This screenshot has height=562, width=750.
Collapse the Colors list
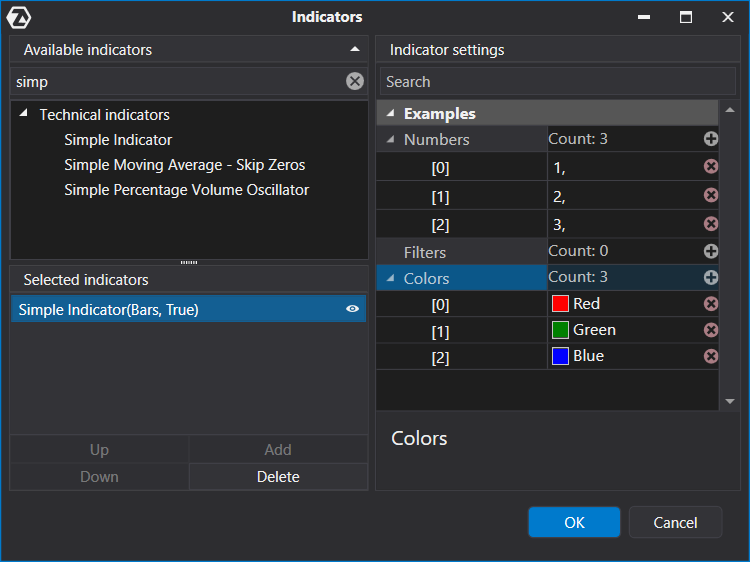tap(391, 278)
